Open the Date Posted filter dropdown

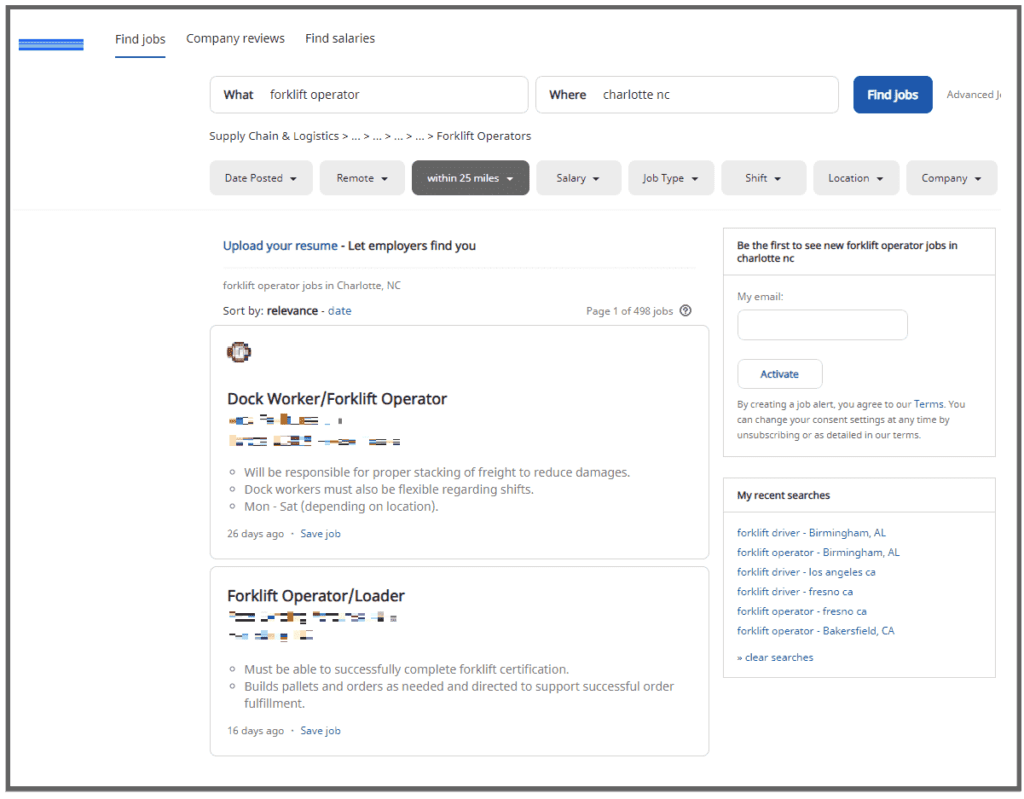261,178
